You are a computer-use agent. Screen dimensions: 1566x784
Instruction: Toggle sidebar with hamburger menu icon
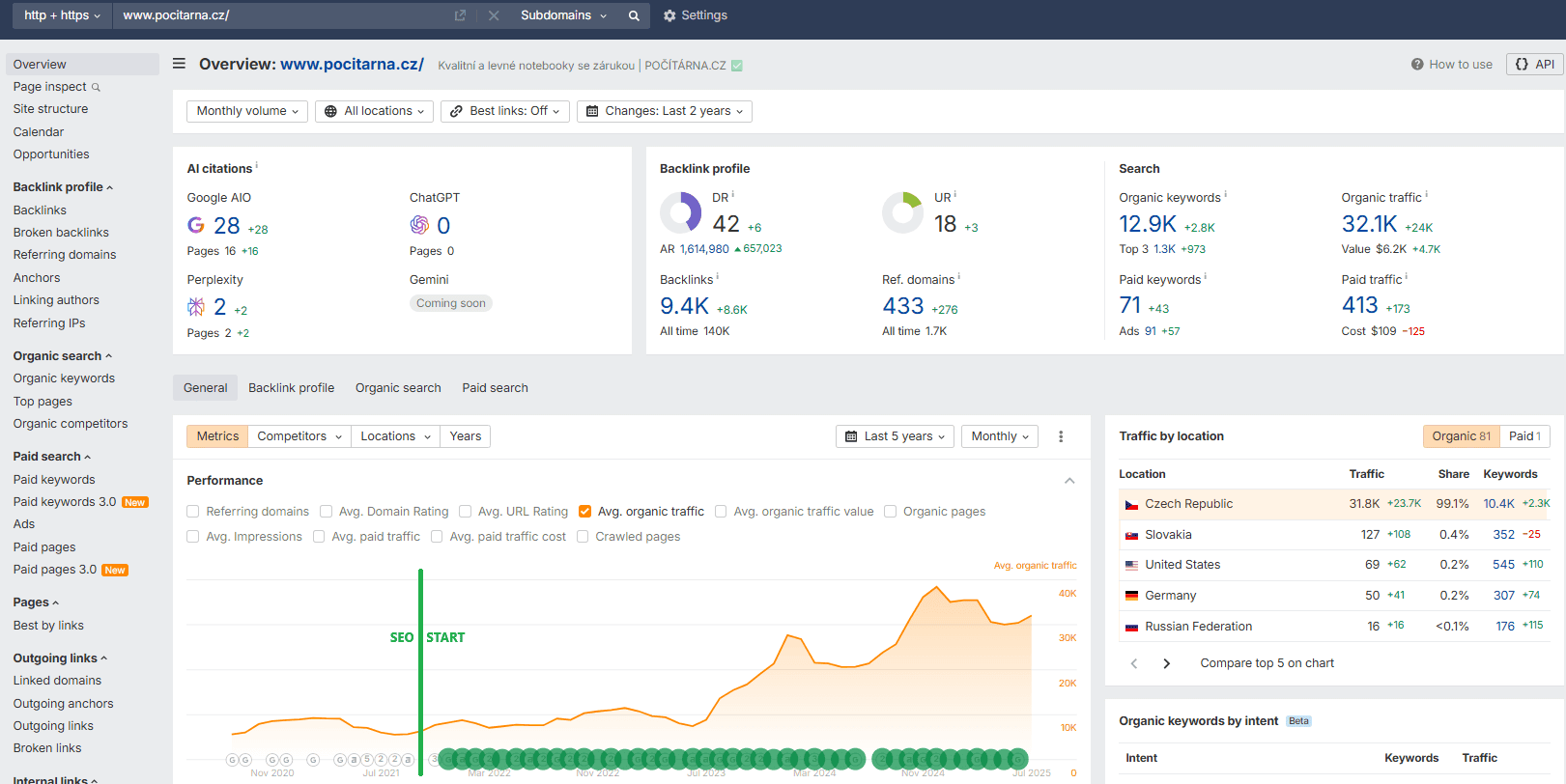tap(179, 64)
